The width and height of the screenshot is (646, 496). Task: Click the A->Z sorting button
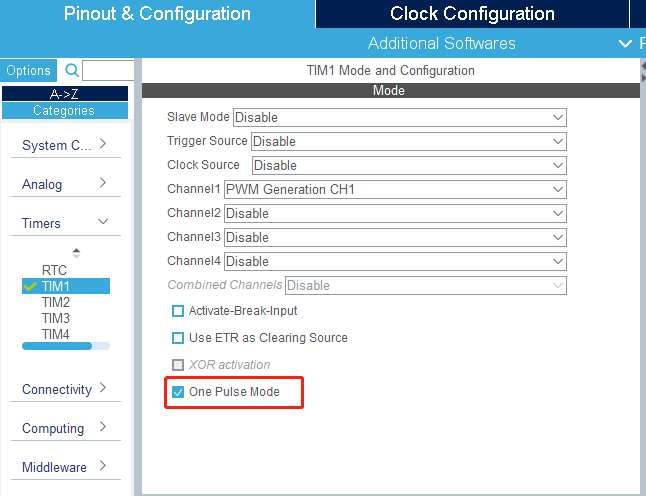[x=64, y=93]
